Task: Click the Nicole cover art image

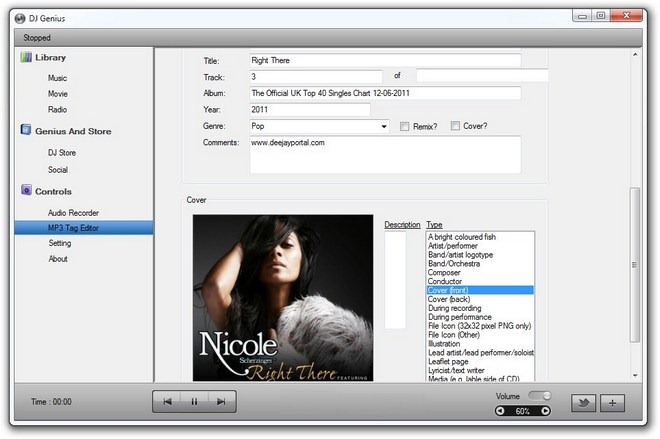Action: point(283,298)
